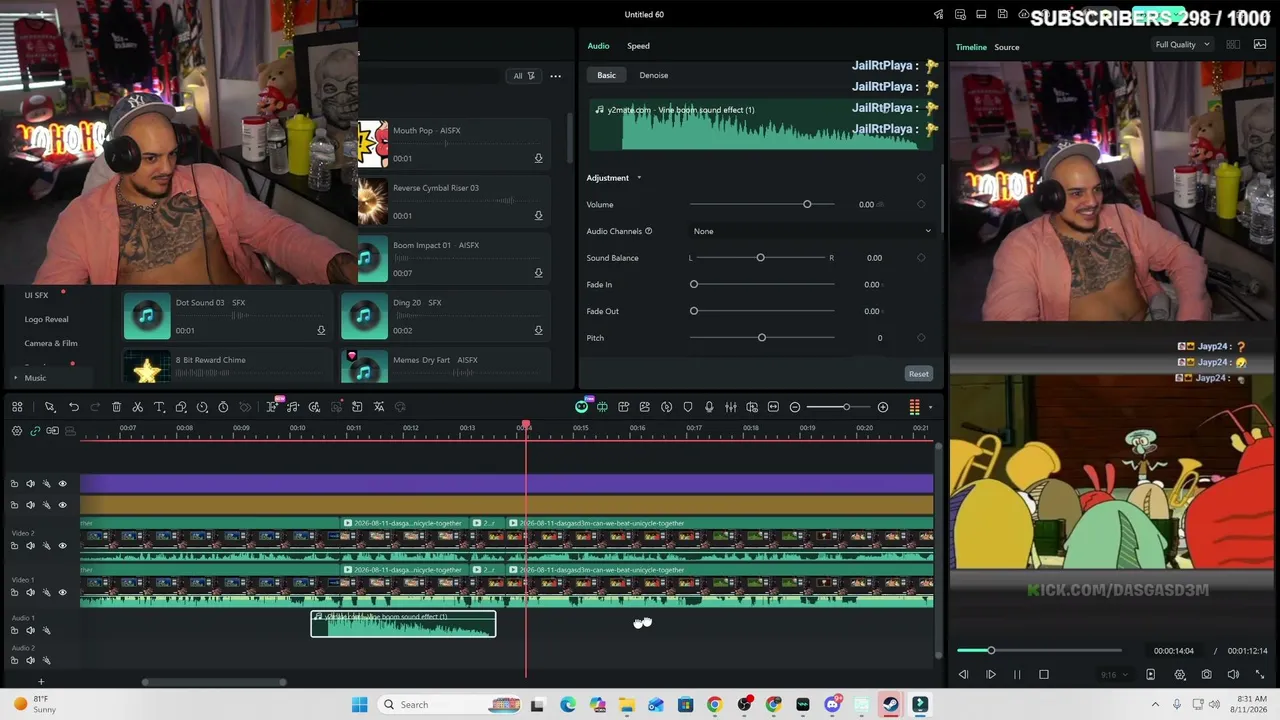Toggle auto ripple link icon on timeline
The width and height of the screenshot is (1280, 720).
coord(35,431)
